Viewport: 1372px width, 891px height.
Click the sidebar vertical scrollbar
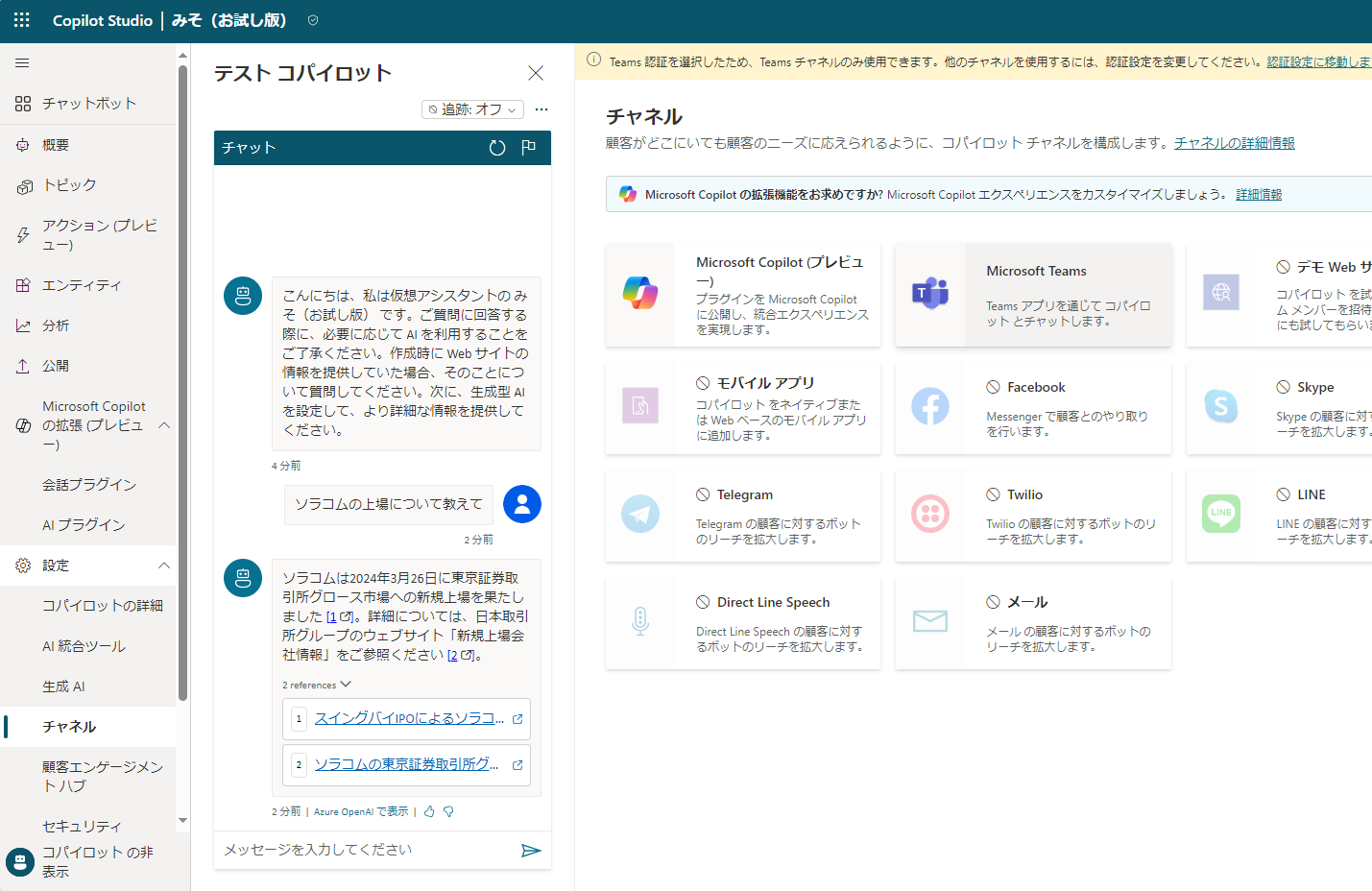pos(182,384)
